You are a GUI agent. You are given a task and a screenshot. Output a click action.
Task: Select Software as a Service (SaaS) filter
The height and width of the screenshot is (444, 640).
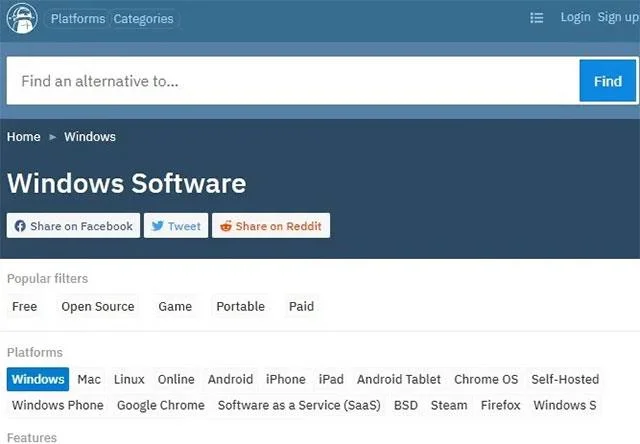(x=299, y=405)
